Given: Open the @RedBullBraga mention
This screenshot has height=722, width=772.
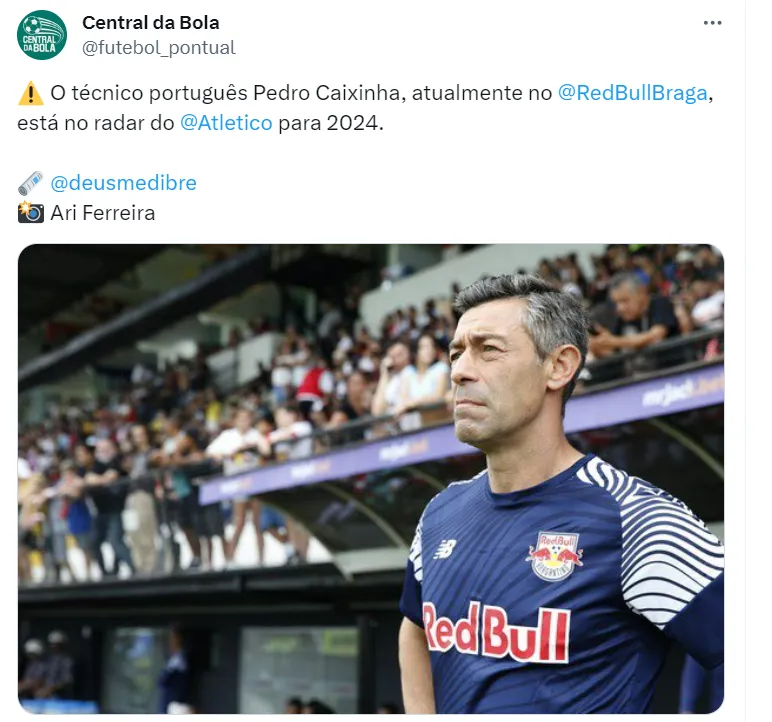Looking at the screenshot, I should (x=632, y=93).
